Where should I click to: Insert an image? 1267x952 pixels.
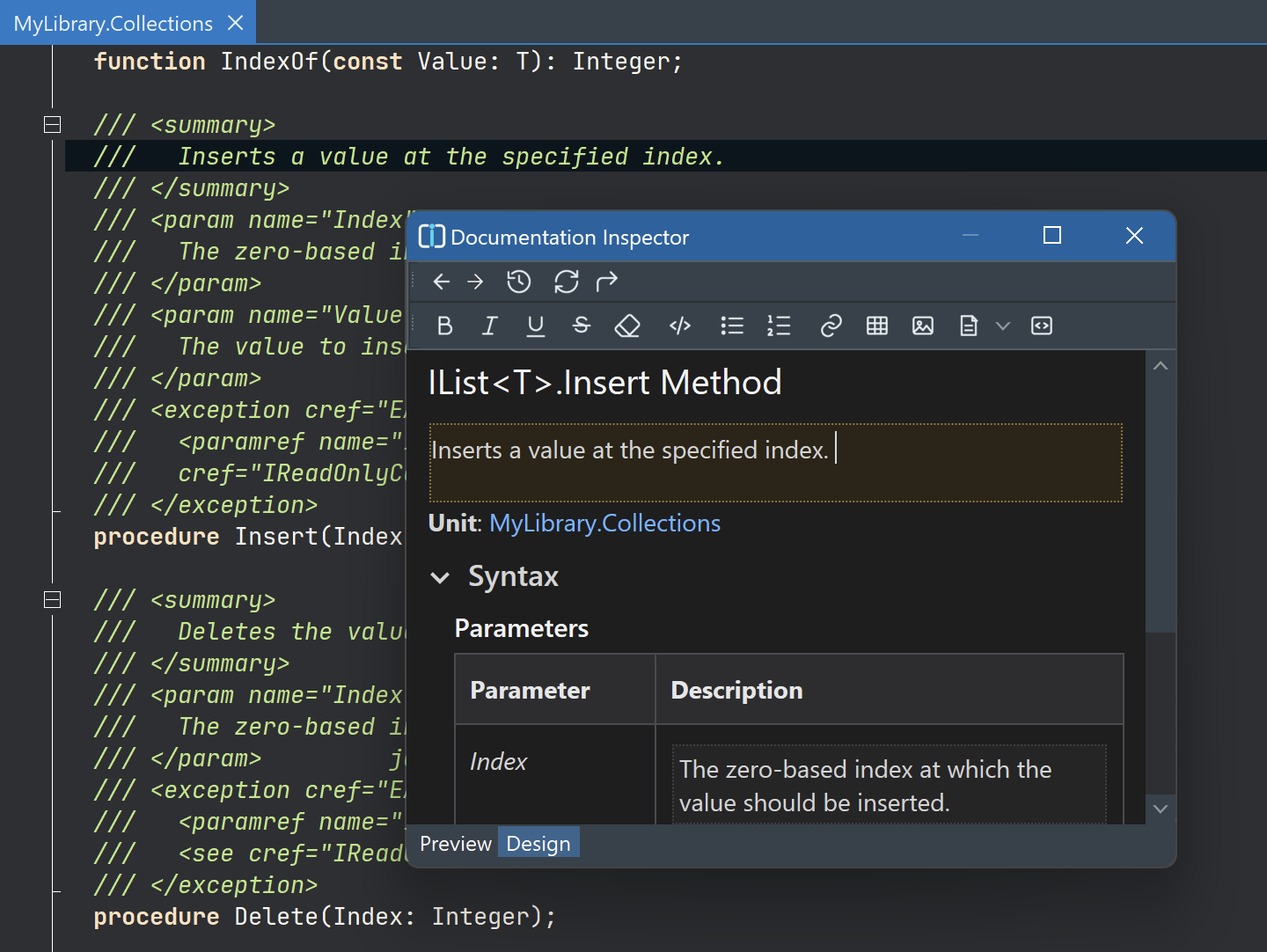pyautogui.click(x=923, y=326)
